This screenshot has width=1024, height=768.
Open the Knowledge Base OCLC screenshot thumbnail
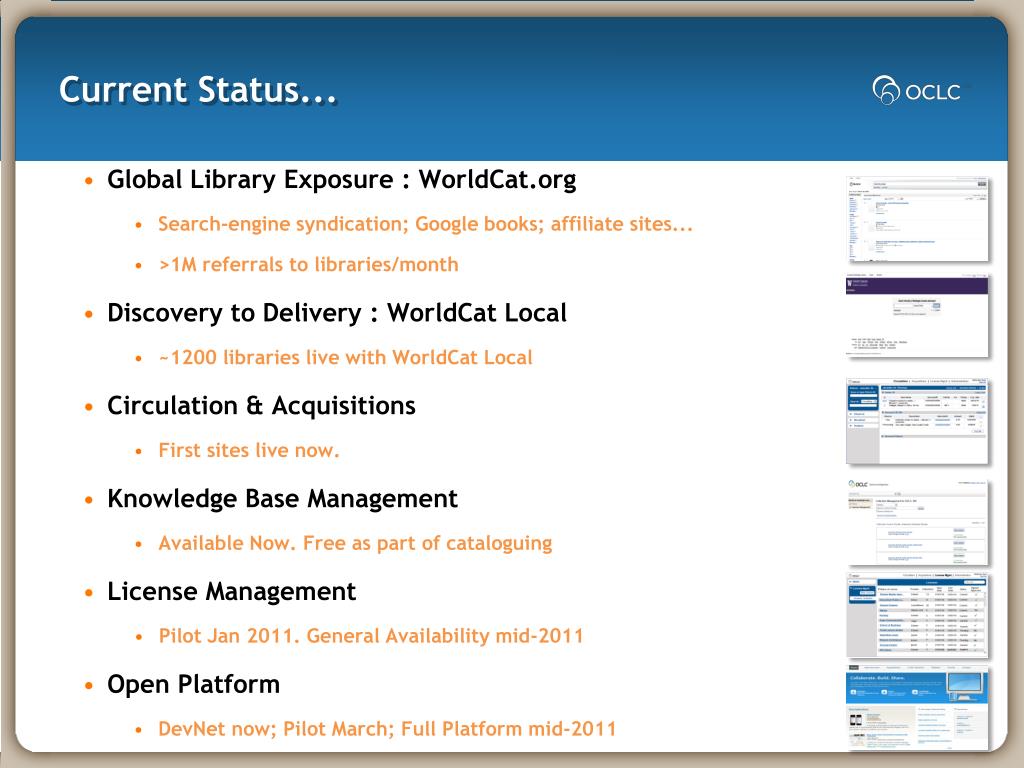[x=917, y=522]
